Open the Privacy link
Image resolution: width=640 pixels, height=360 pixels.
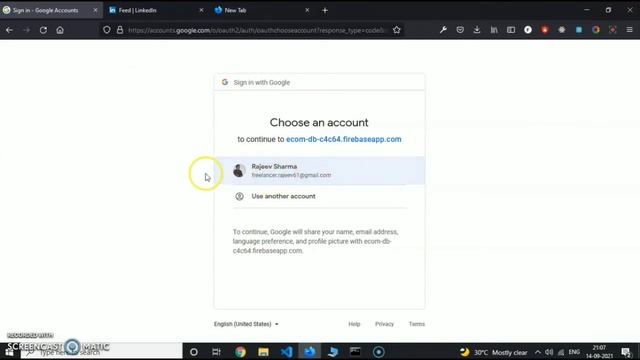[384, 324]
